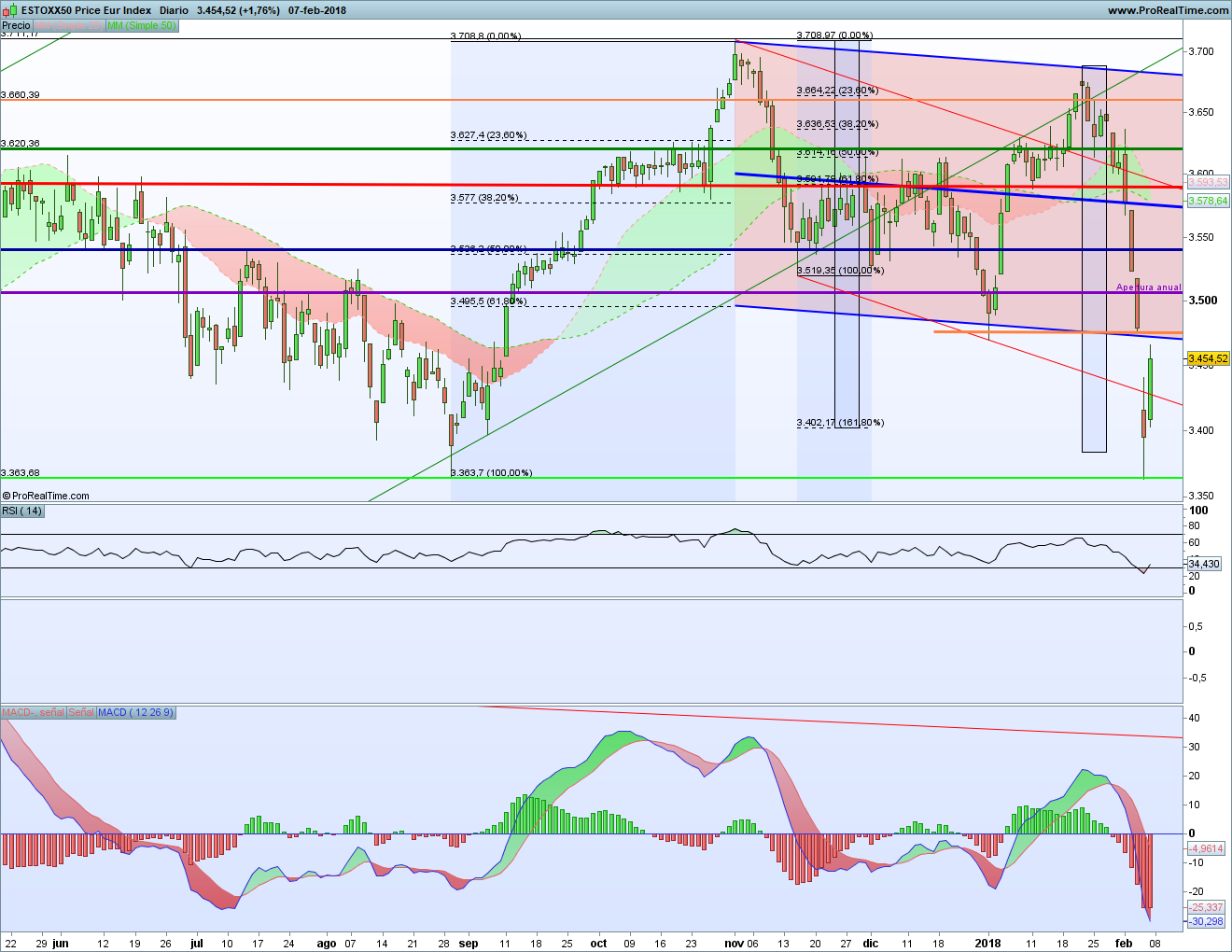Click the green 3.578,64 moving average price tag
This screenshot has height=952, width=1232.
[x=1208, y=201]
